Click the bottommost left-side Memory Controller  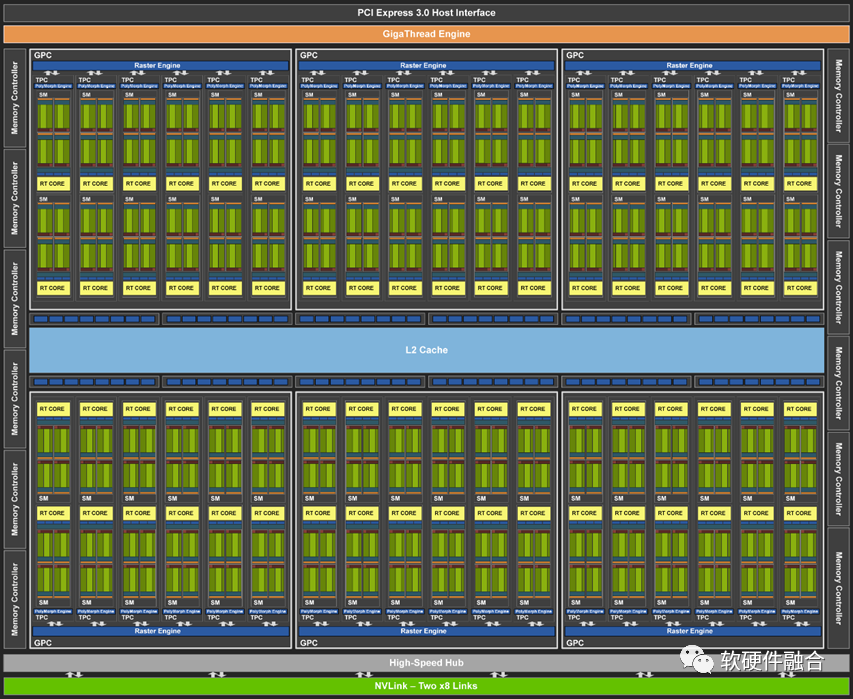click(15, 599)
